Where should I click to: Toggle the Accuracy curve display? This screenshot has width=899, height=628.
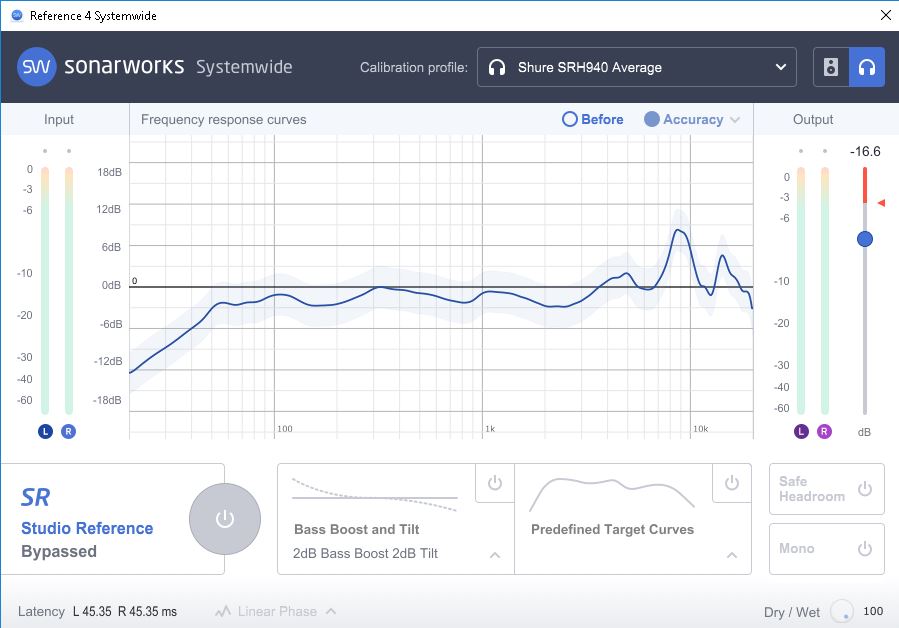pyautogui.click(x=684, y=119)
